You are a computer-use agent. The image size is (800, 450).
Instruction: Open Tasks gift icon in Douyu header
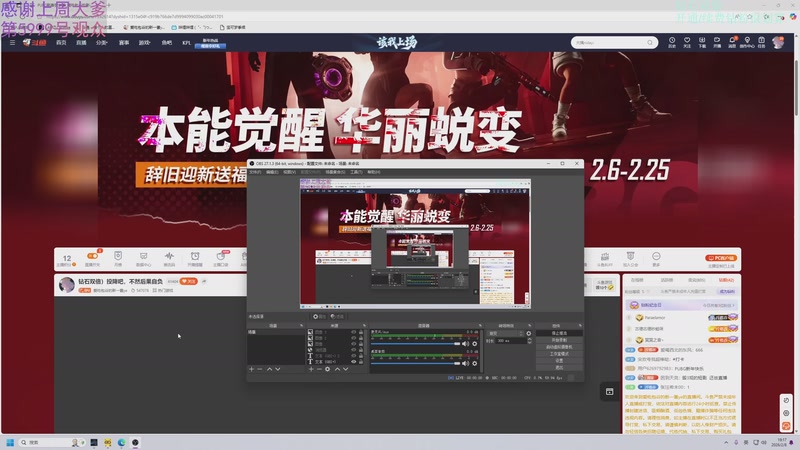762,42
